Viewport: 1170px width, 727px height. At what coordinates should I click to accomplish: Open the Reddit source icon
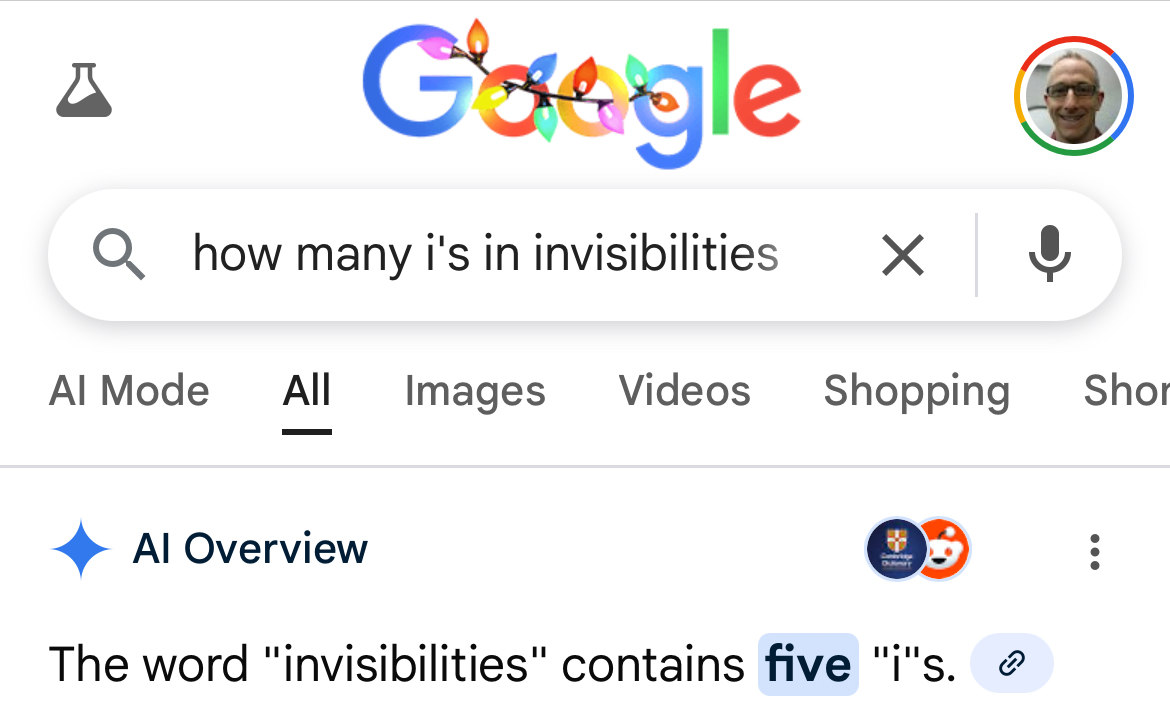(943, 549)
